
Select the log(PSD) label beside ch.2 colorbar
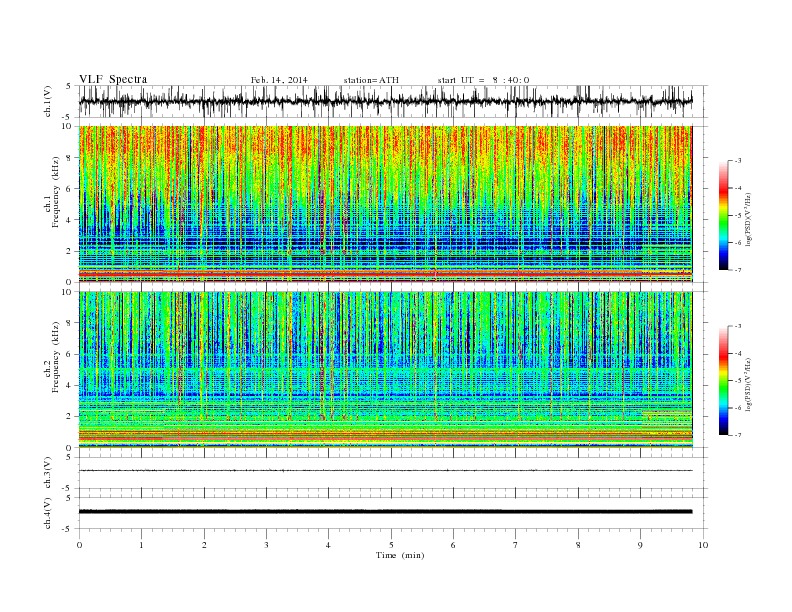(748, 384)
